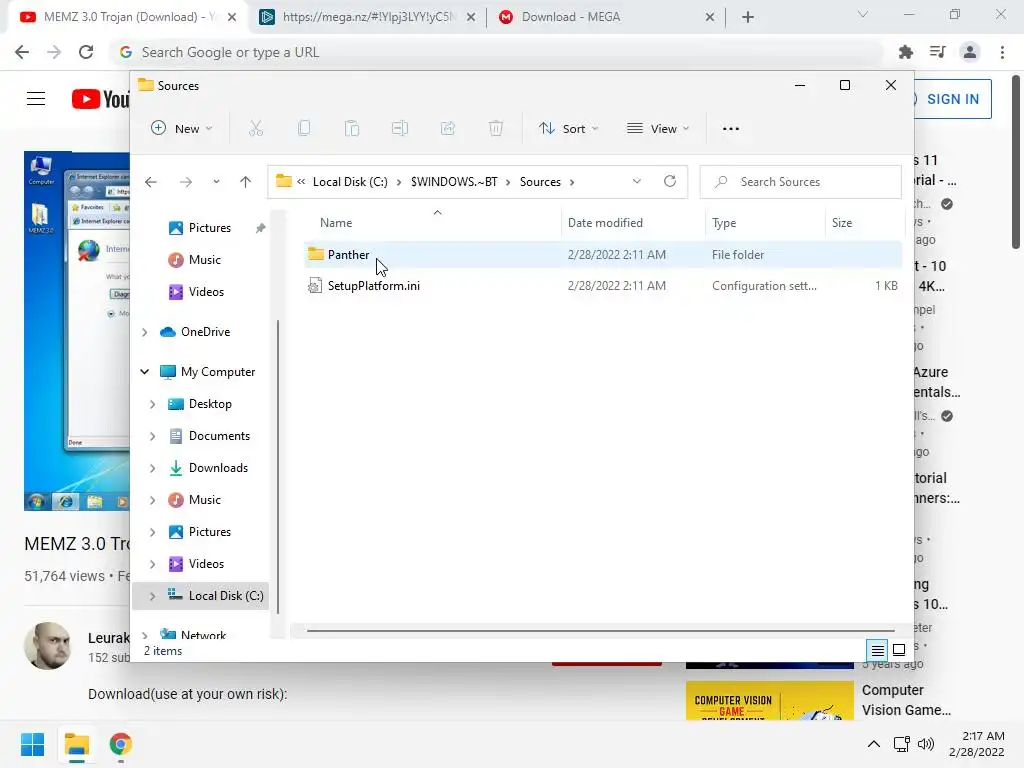The width and height of the screenshot is (1024, 768).
Task: Expand address bar history dropdown
Action: (637, 182)
